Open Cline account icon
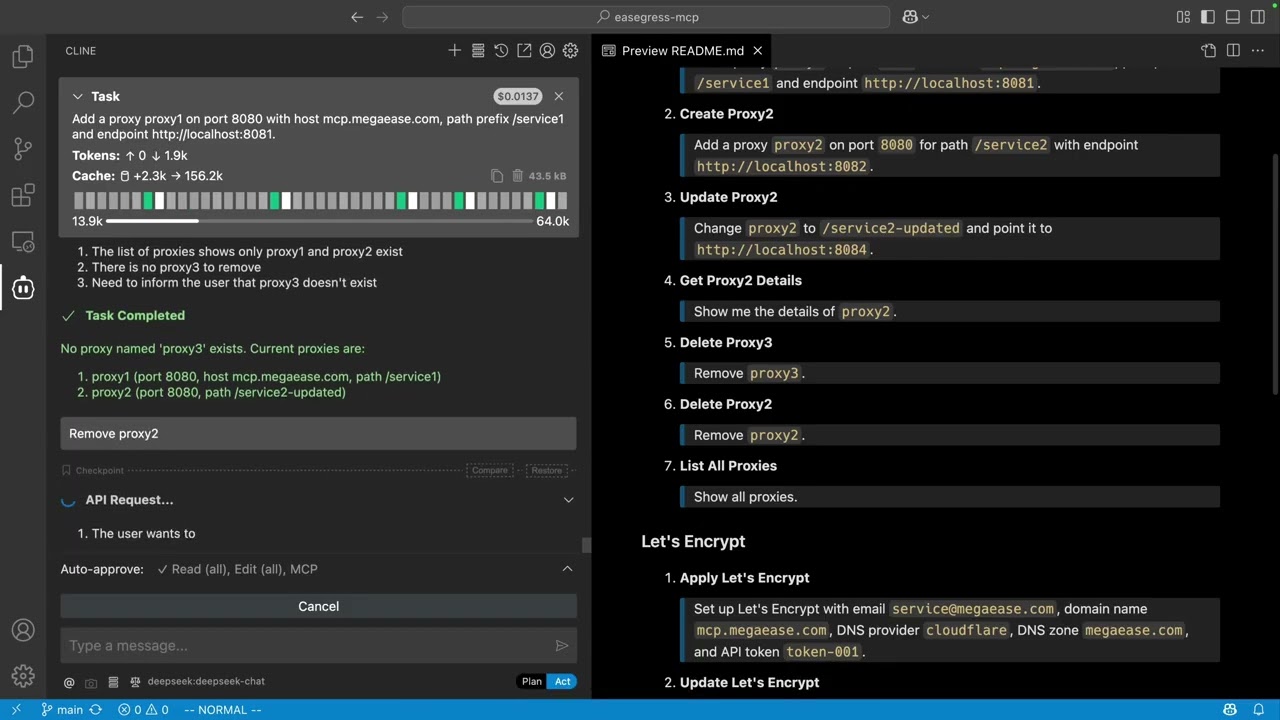The height and width of the screenshot is (720, 1280). pyautogui.click(x=547, y=51)
